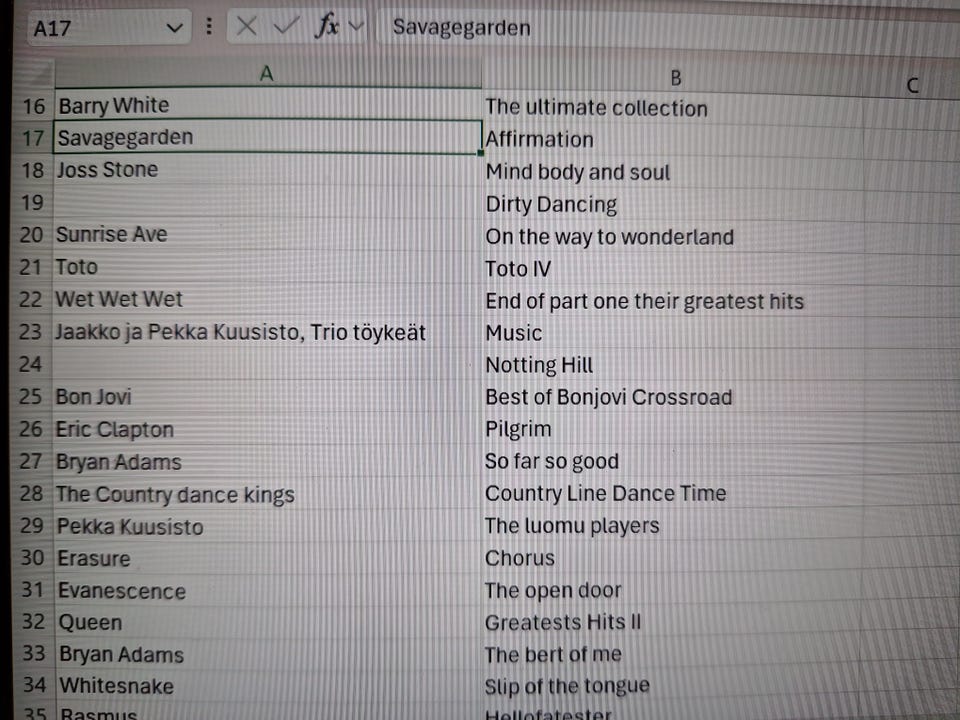Click the cell Savagegarden in column A
The height and width of the screenshot is (720, 960).
point(268,137)
